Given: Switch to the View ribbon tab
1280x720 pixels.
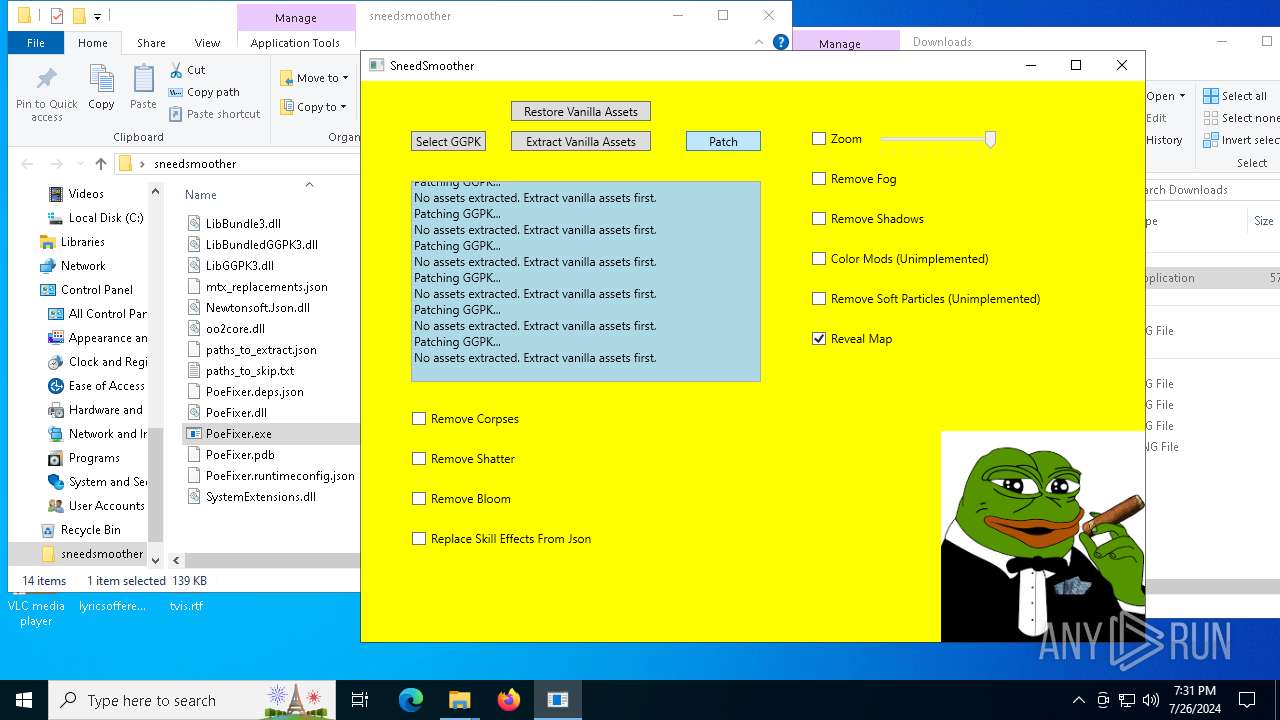Looking at the screenshot, I should 207,43.
